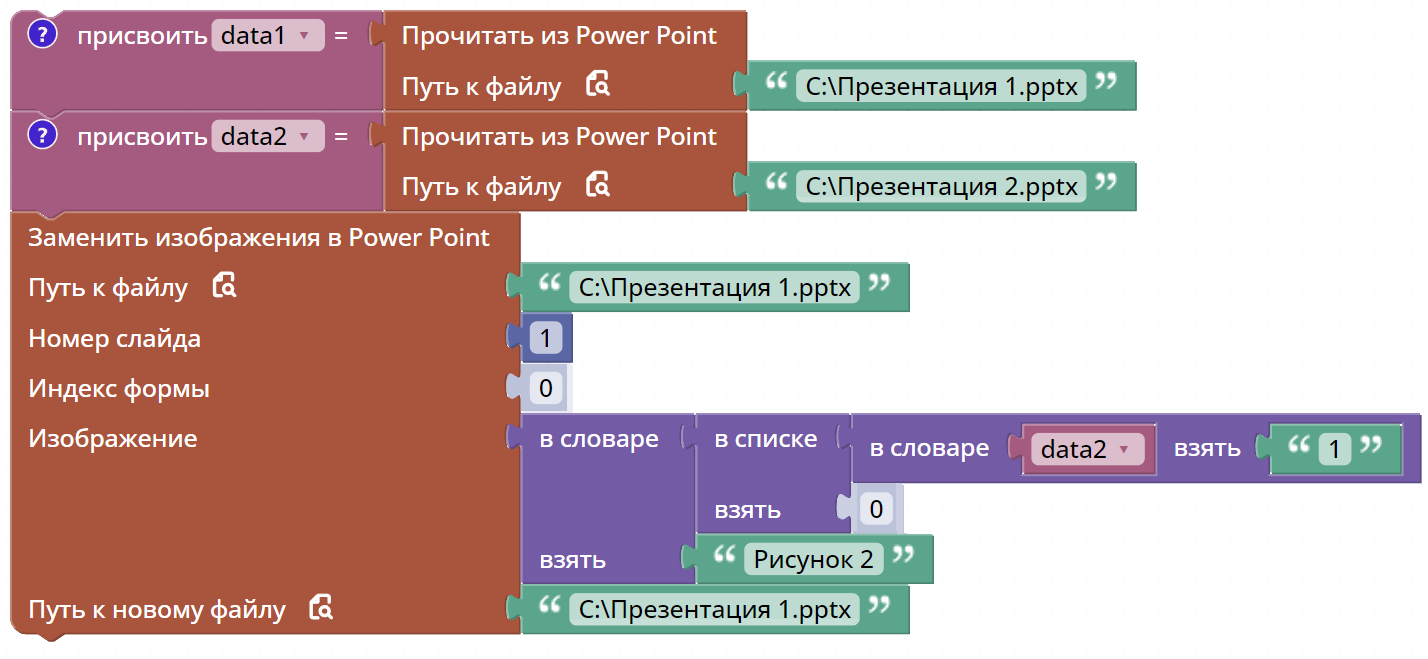1428x659 pixels.
Task: Edit list index value 0 next to взять
Action: [x=876, y=510]
